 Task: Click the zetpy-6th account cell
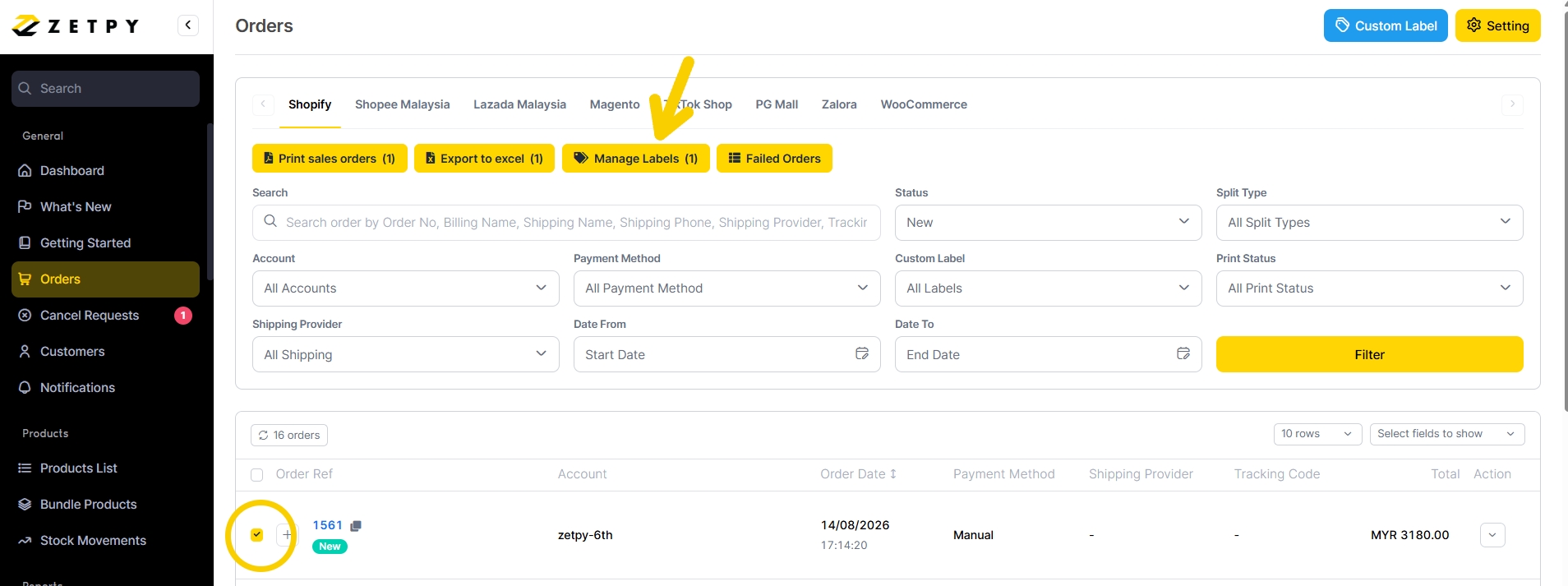pos(585,535)
